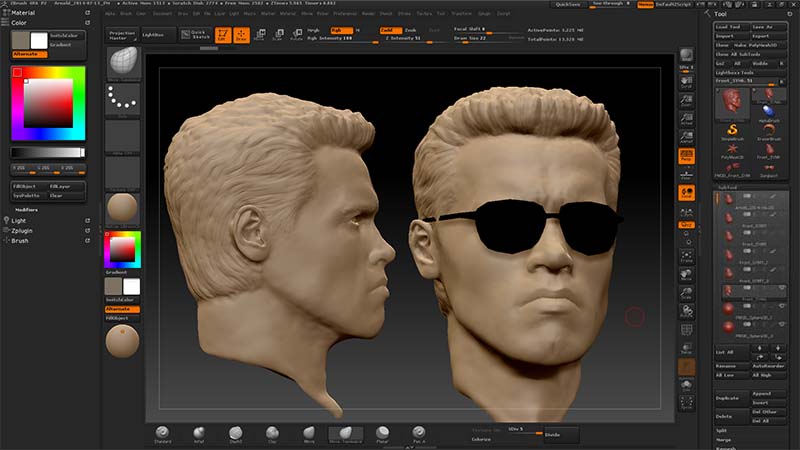Toggle Edit mode button

coord(223,35)
